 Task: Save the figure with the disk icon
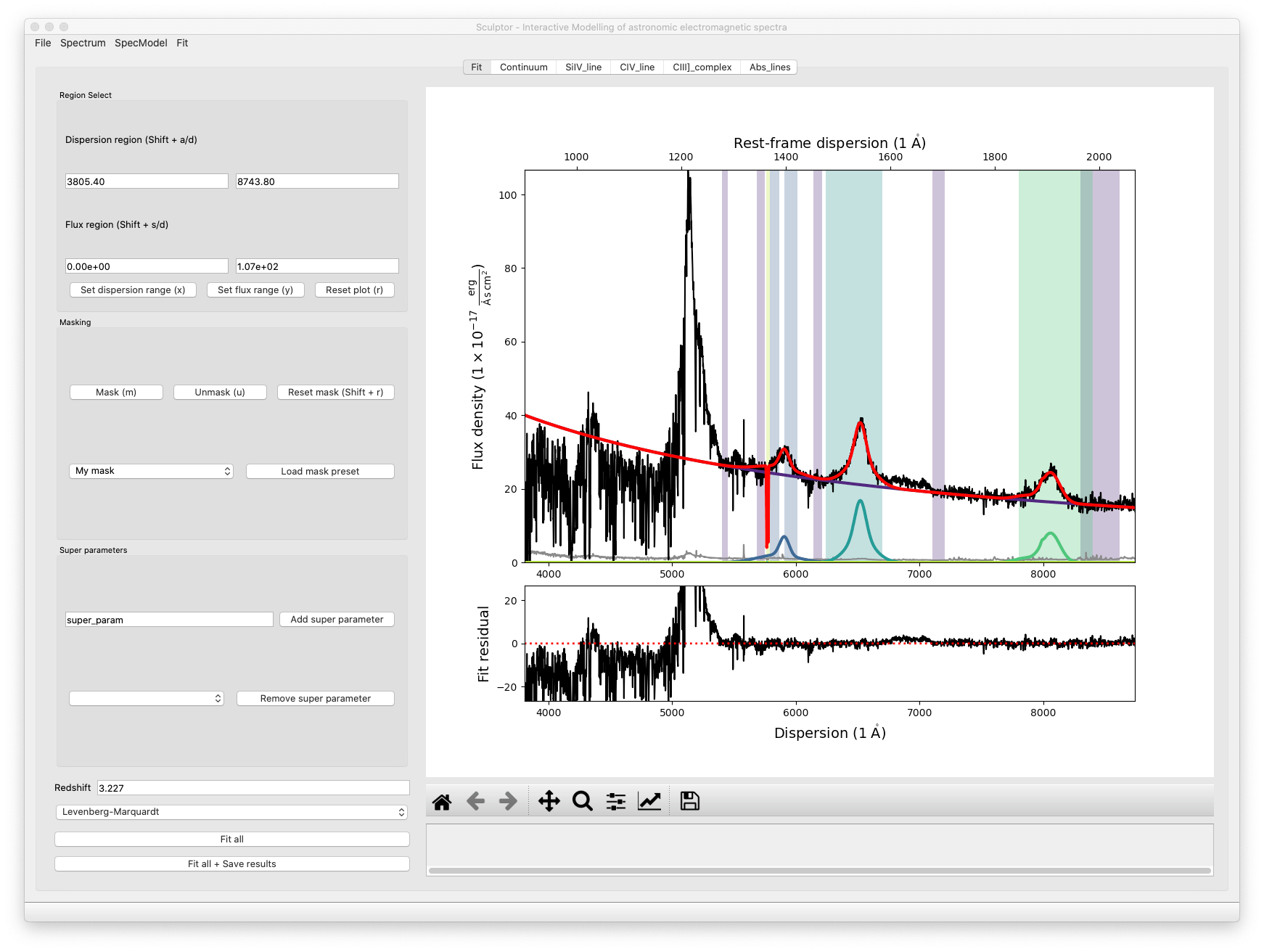690,802
